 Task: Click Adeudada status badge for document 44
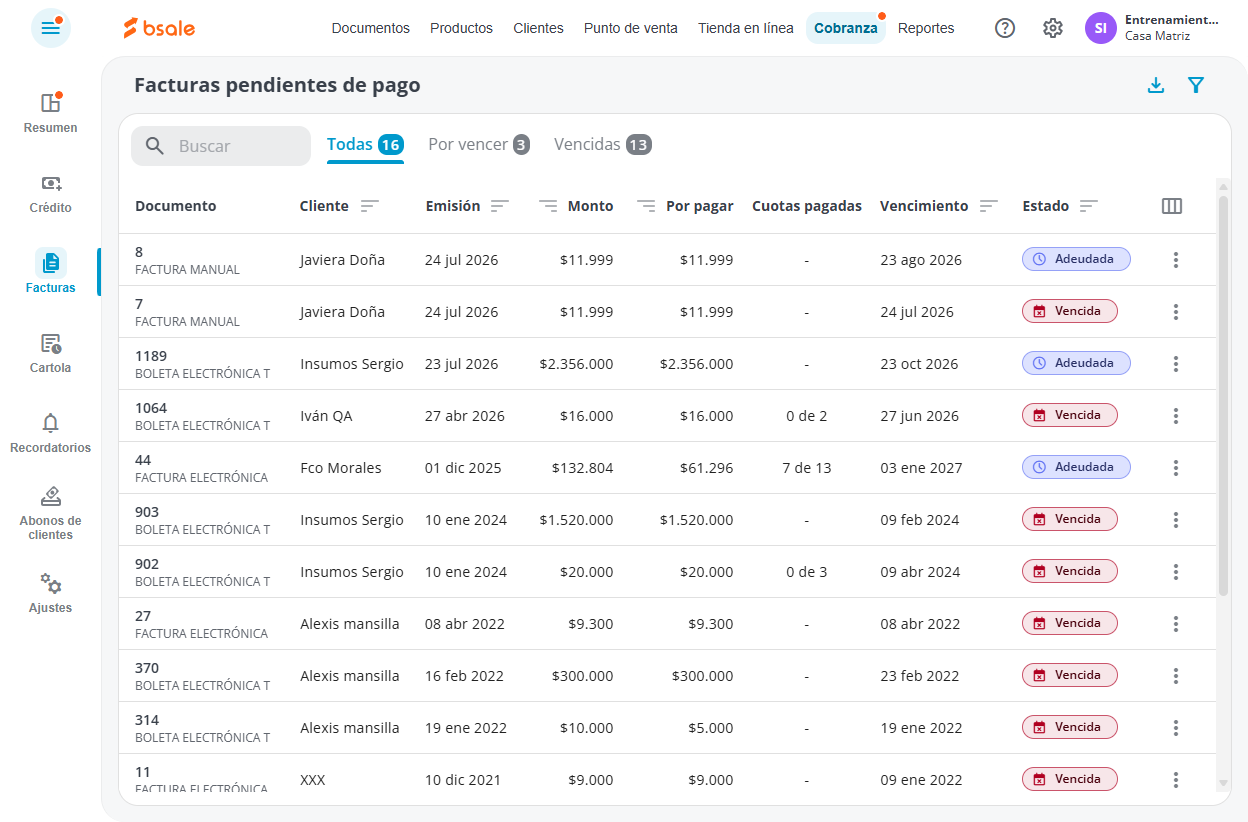1076,467
